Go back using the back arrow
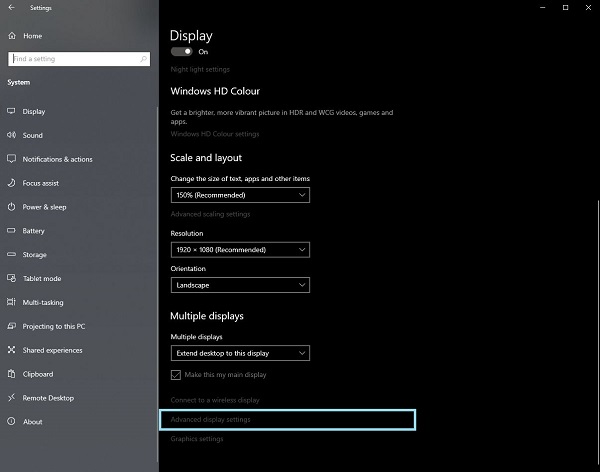The image size is (600, 472). point(11,8)
